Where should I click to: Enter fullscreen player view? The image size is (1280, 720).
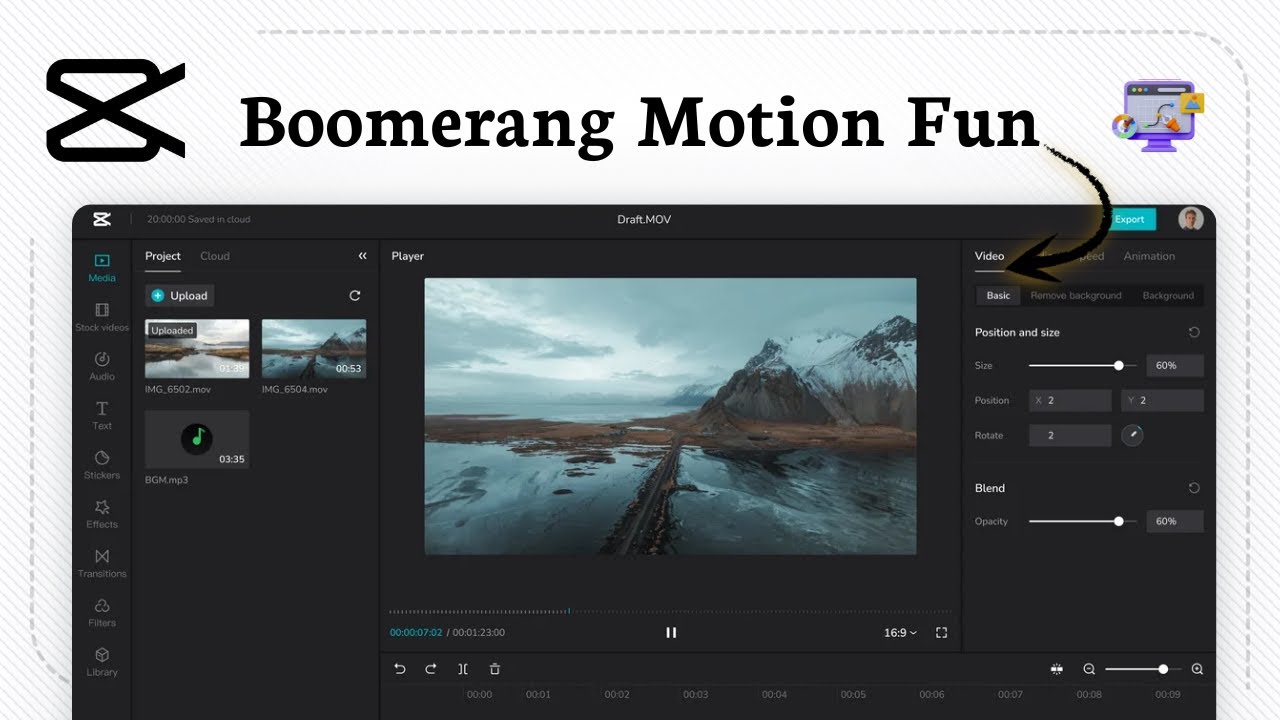click(941, 632)
